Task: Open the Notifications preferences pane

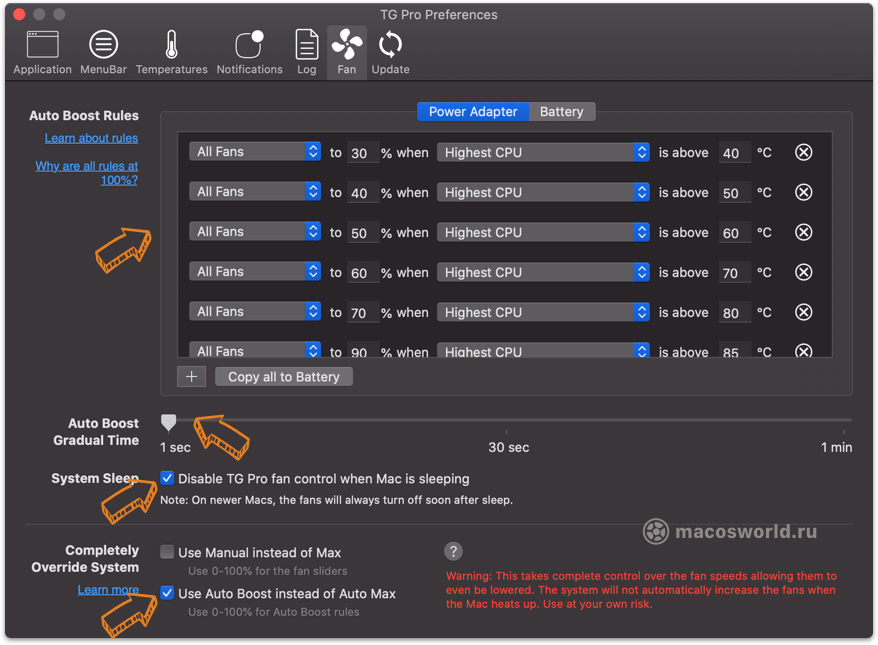Action: 249,52
